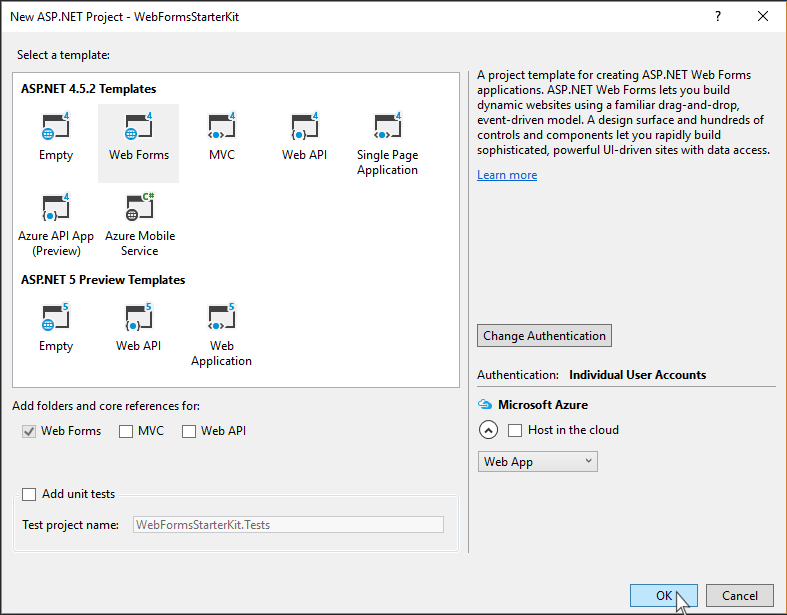This screenshot has height=615, width=787.
Task: Enable the Web API core references checkbox
Action: pyautogui.click(x=189, y=431)
